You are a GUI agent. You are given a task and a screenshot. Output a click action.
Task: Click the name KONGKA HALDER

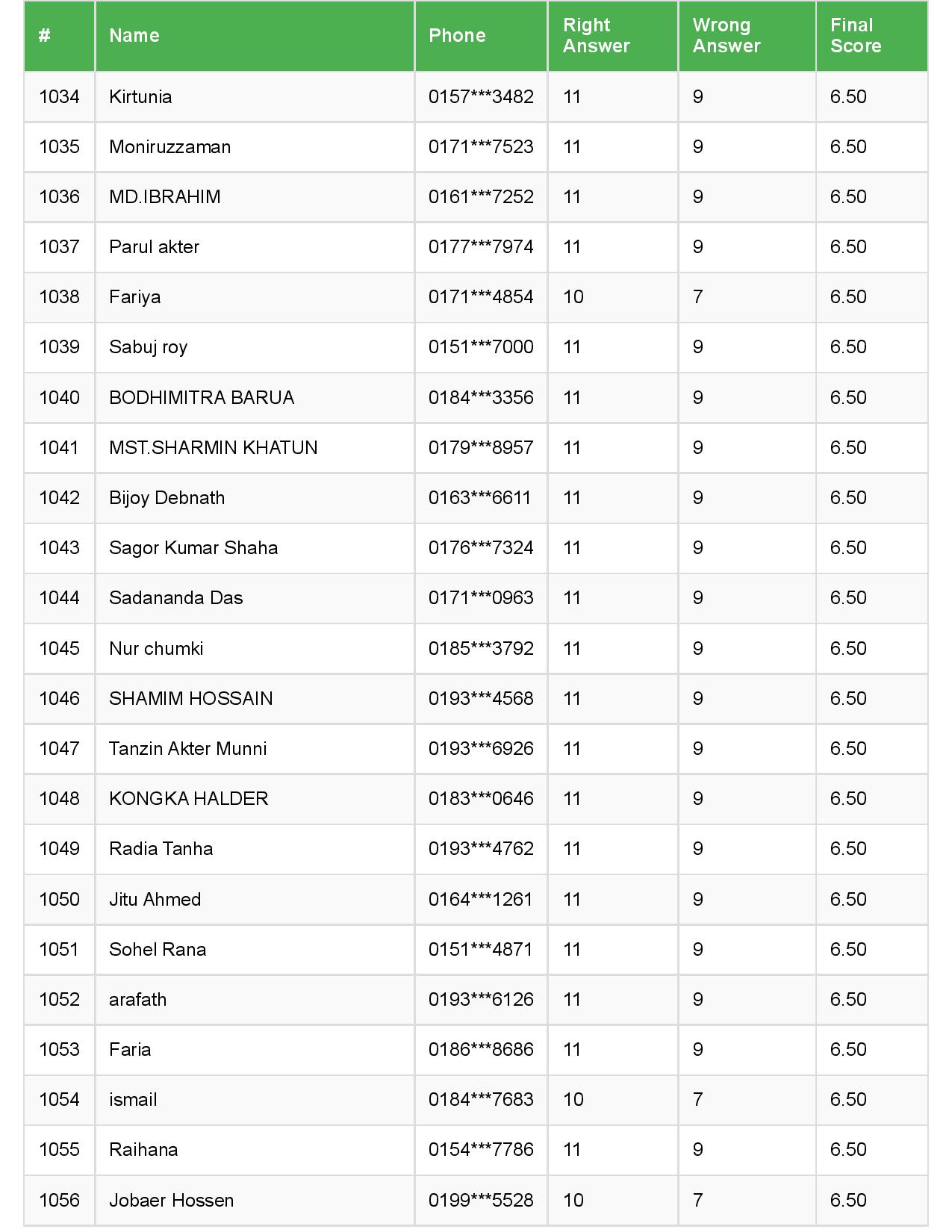tap(188, 798)
